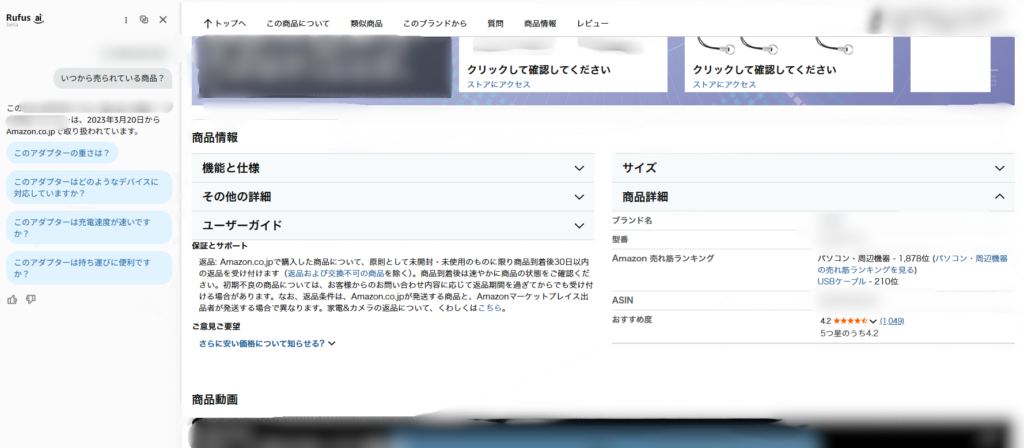Viewport: 1024px width, 448px height.
Task: Jump to top with トップへ arrow
Action: click(224, 23)
